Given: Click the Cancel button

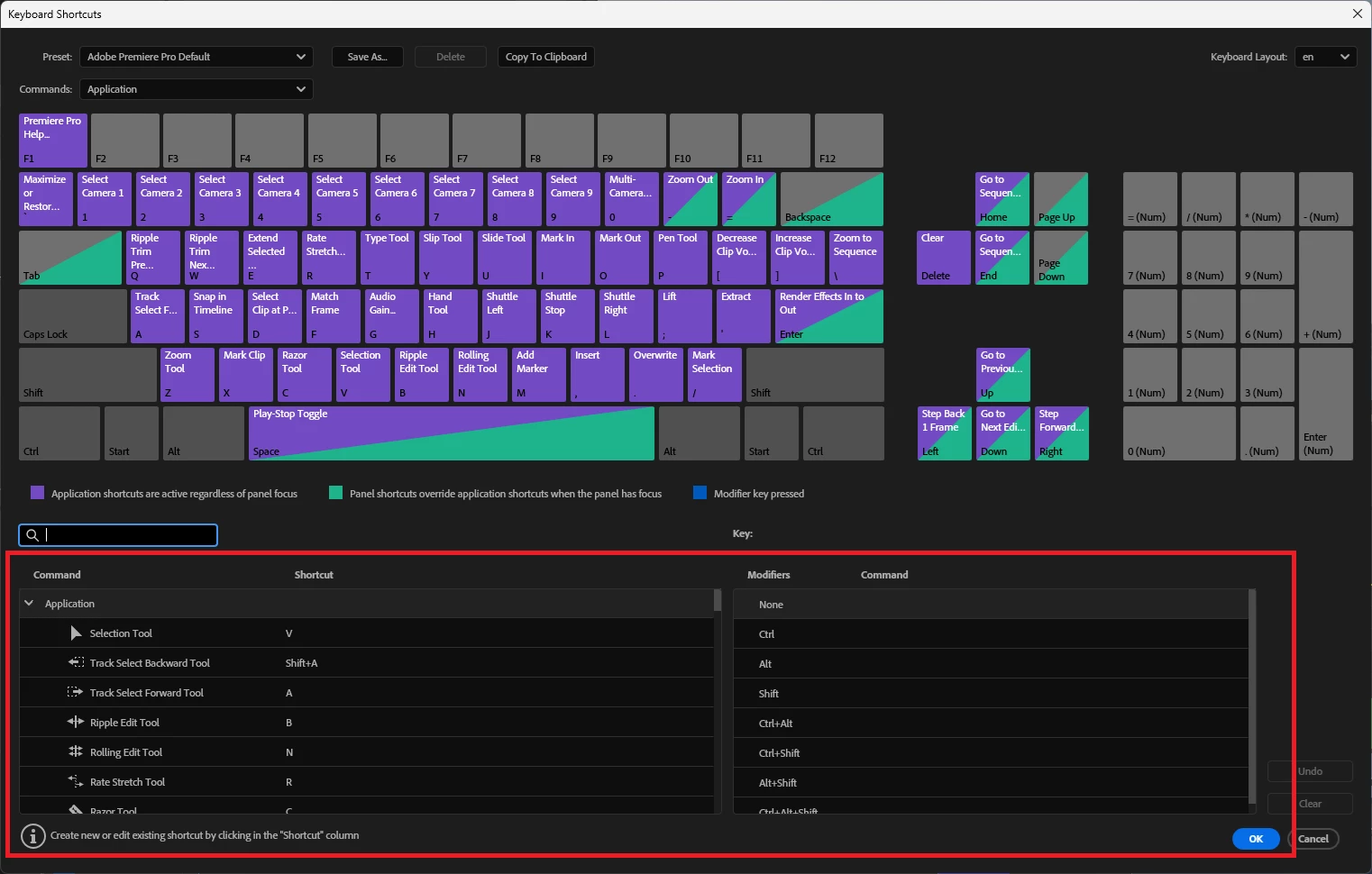Looking at the screenshot, I should click(x=1313, y=839).
